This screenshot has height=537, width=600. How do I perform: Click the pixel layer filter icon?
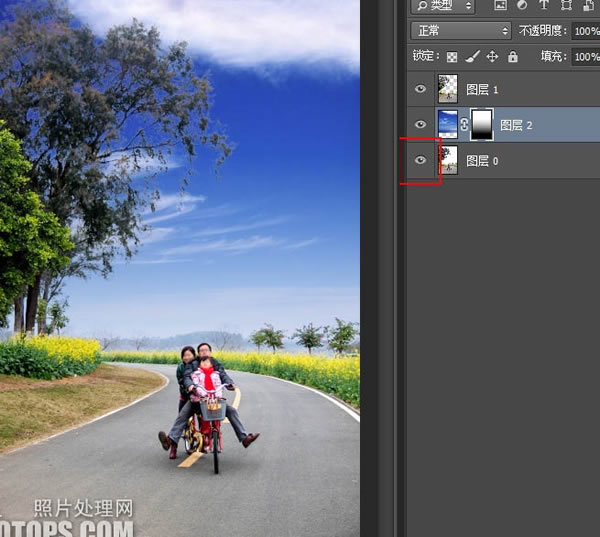coord(500,5)
